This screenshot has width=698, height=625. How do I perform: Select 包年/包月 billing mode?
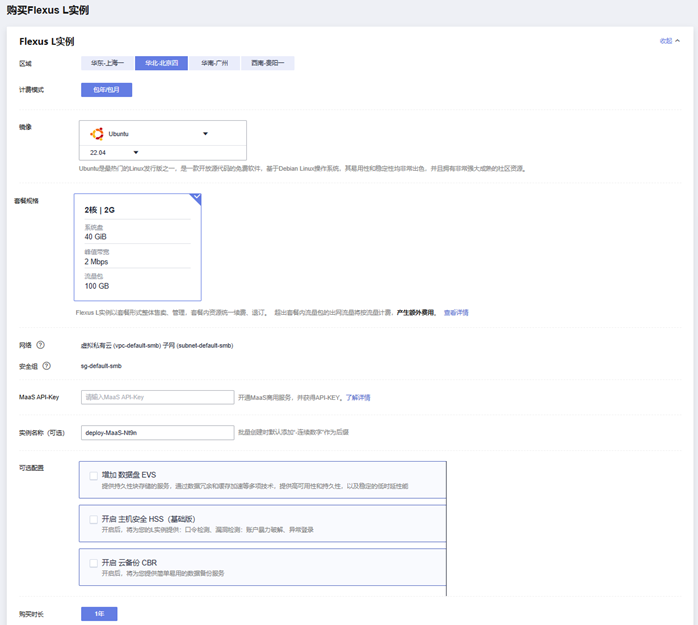click(x=106, y=89)
